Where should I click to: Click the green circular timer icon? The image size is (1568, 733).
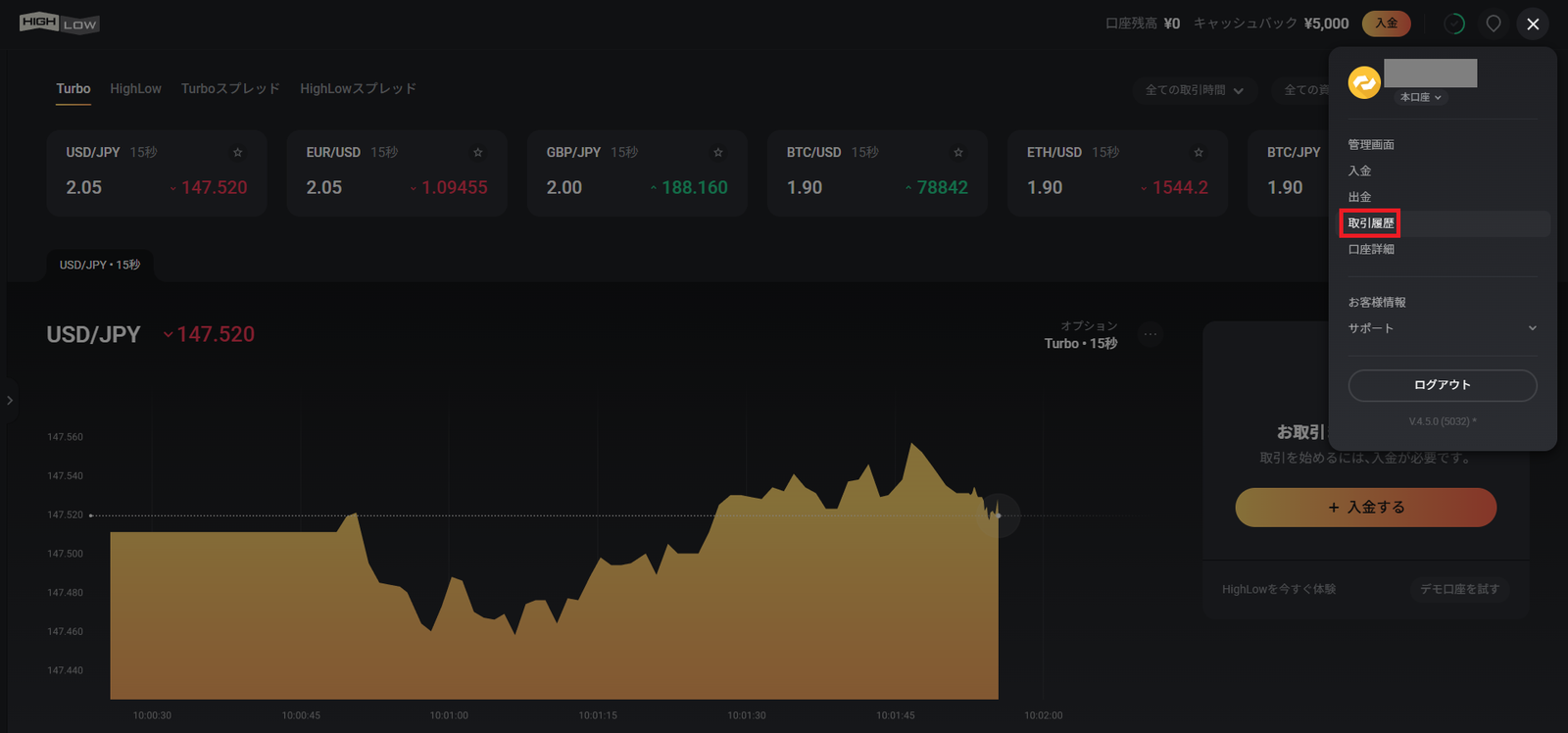coord(1454,24)
